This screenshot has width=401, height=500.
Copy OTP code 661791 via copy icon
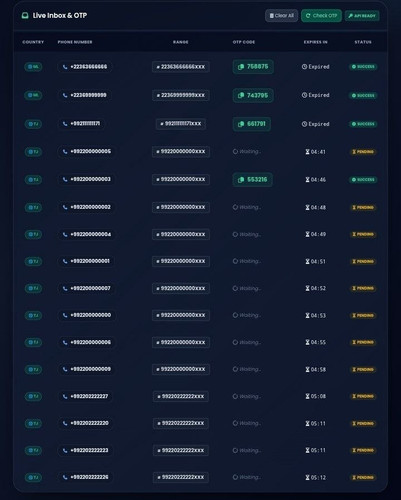(241, 124)
